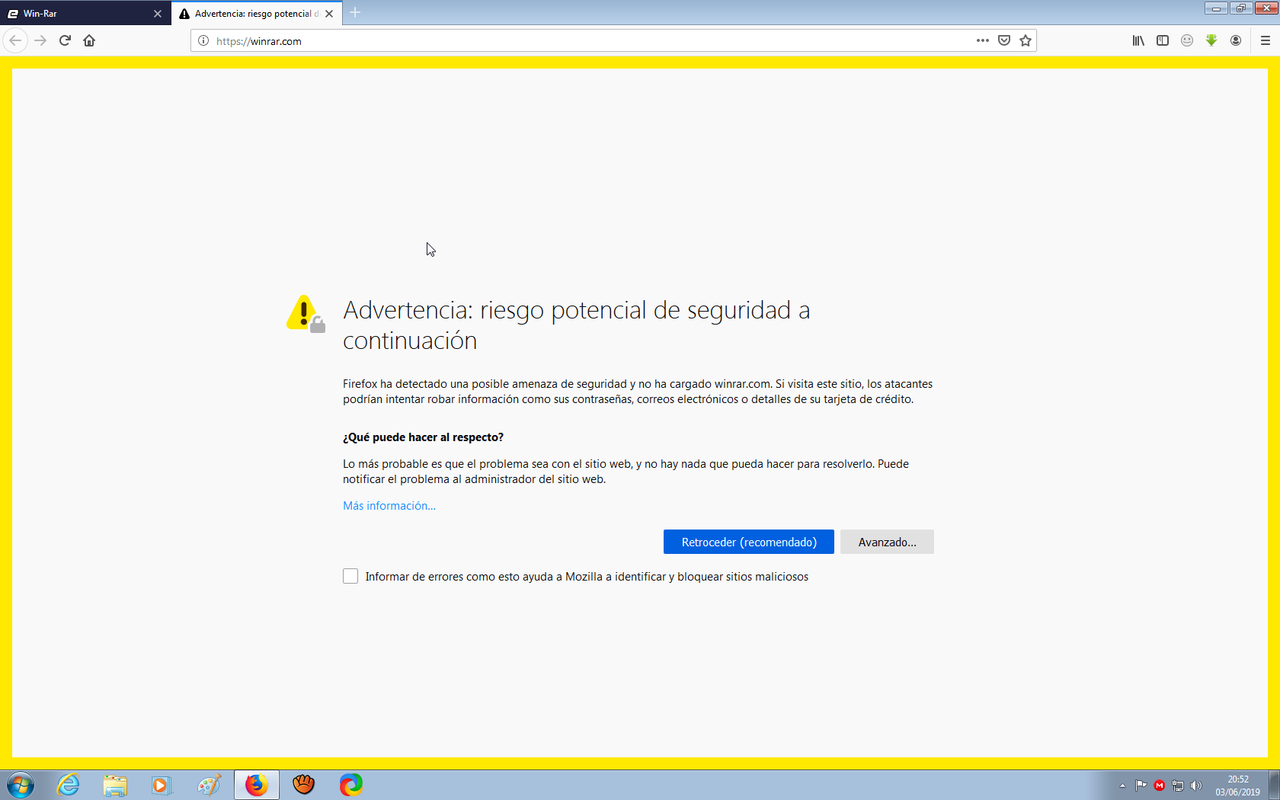1280x800 pixels.
Task: Show hidden system tray icons
Action: coord(1122,786)
